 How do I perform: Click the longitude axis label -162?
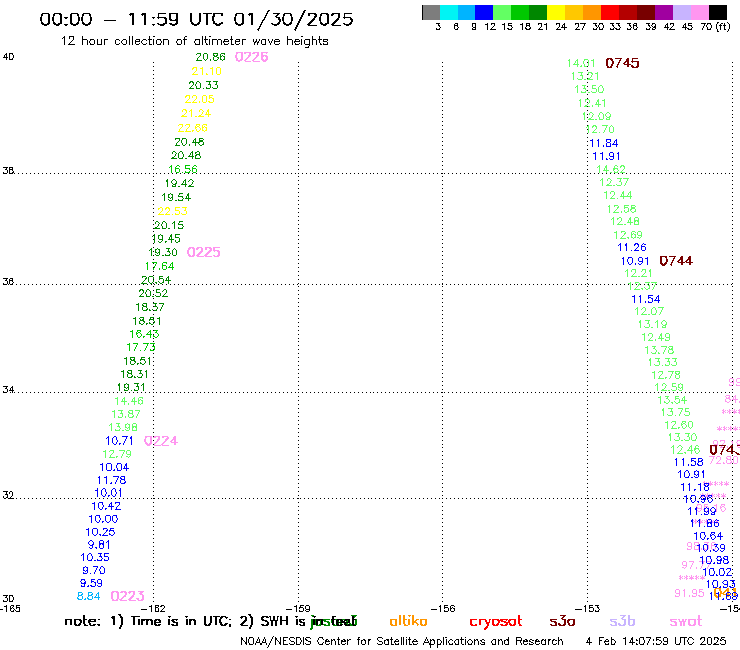153,609
